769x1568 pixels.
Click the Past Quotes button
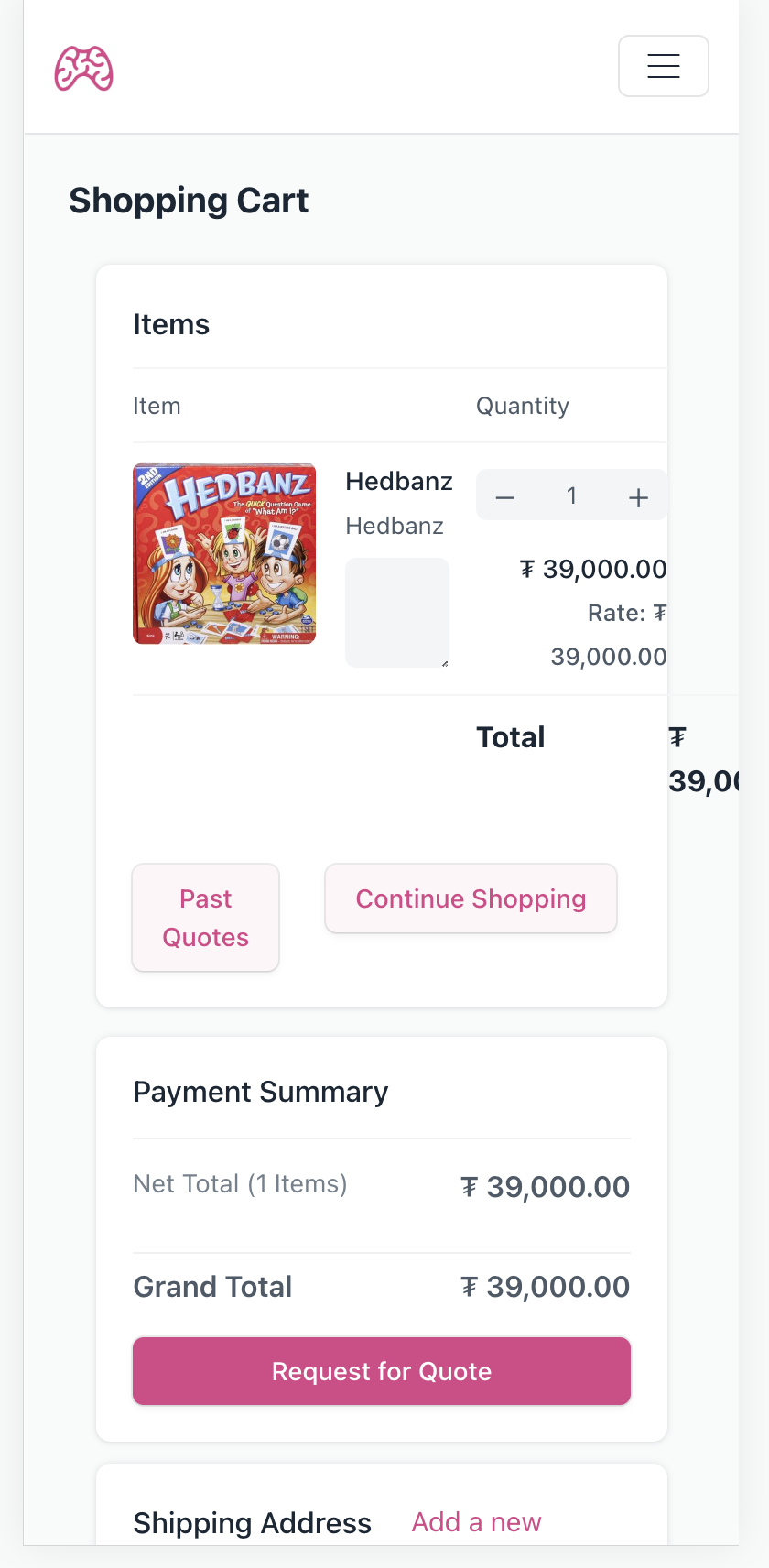205,917
